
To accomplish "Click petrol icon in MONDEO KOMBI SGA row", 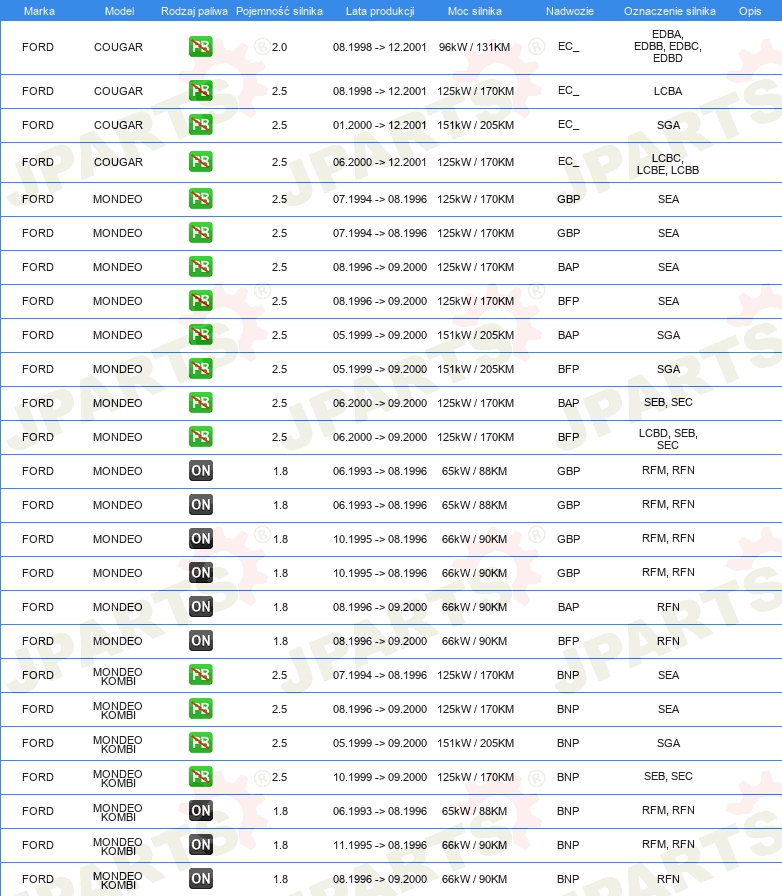I will tap(201, 743).
